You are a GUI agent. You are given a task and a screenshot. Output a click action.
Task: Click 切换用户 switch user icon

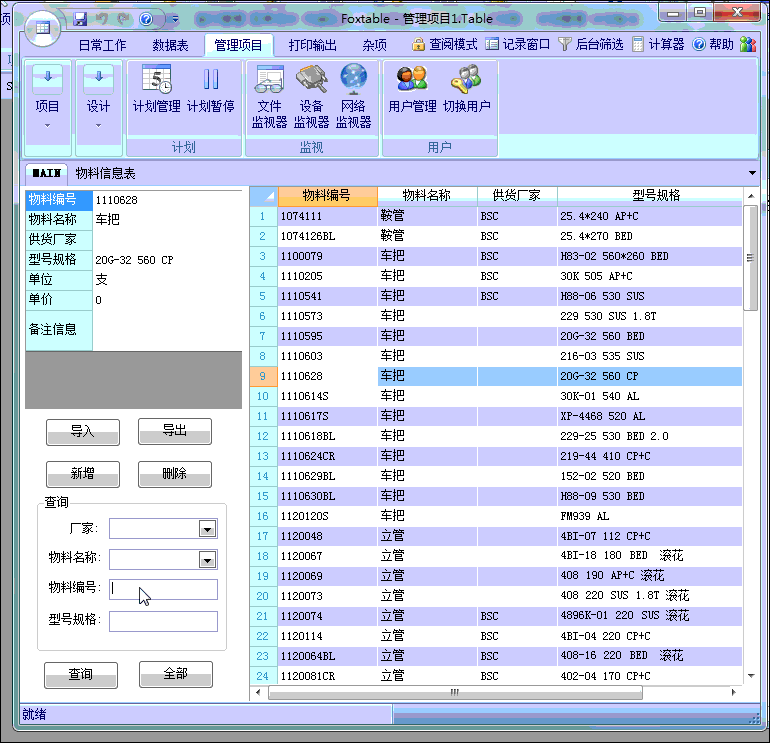click(x=467, y=88)
